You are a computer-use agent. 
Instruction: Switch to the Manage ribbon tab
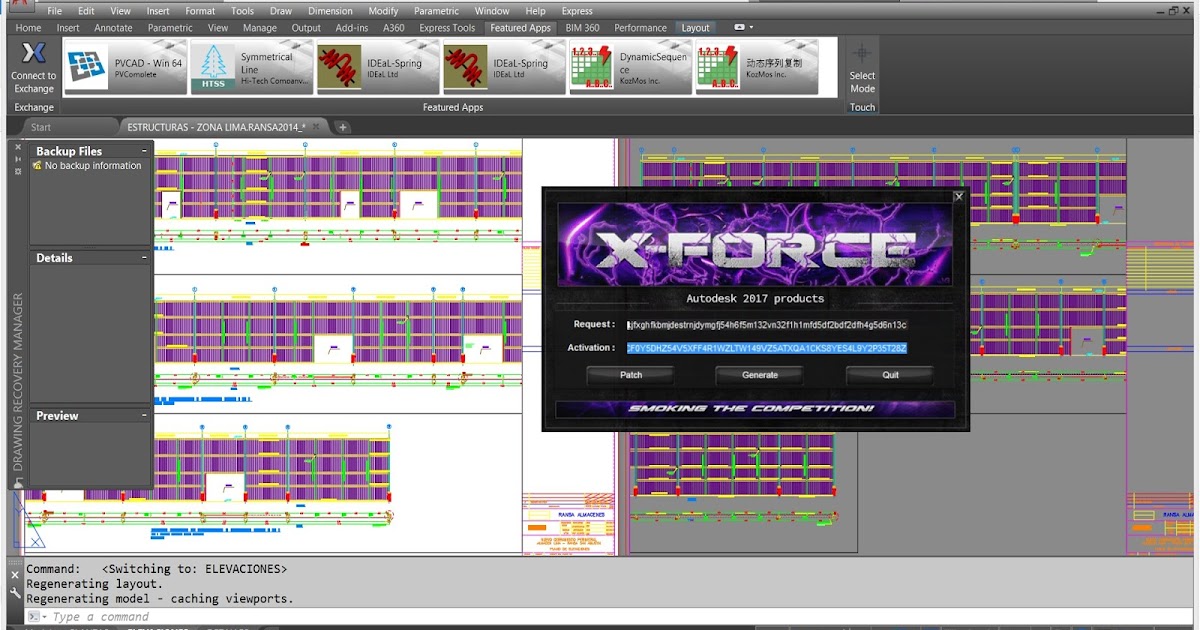(x=260, y=28)
